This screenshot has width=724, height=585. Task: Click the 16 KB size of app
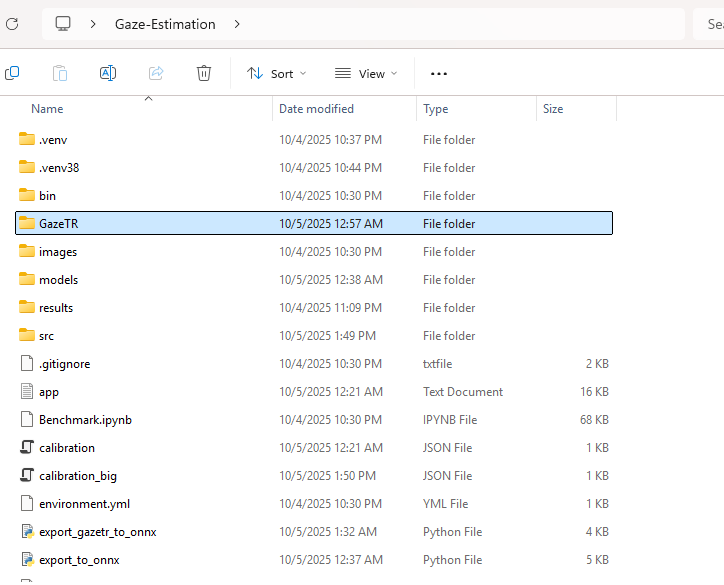point(594,392)
